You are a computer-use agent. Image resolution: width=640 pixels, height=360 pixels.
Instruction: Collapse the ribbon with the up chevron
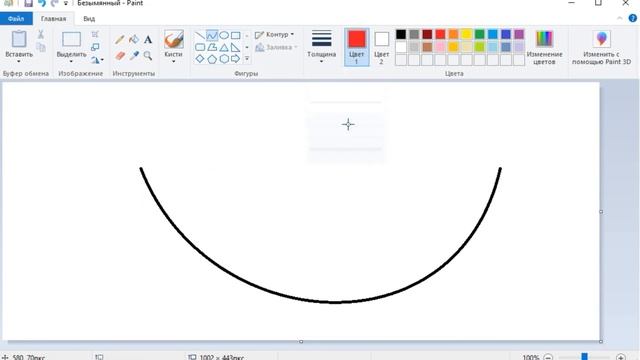620,18
